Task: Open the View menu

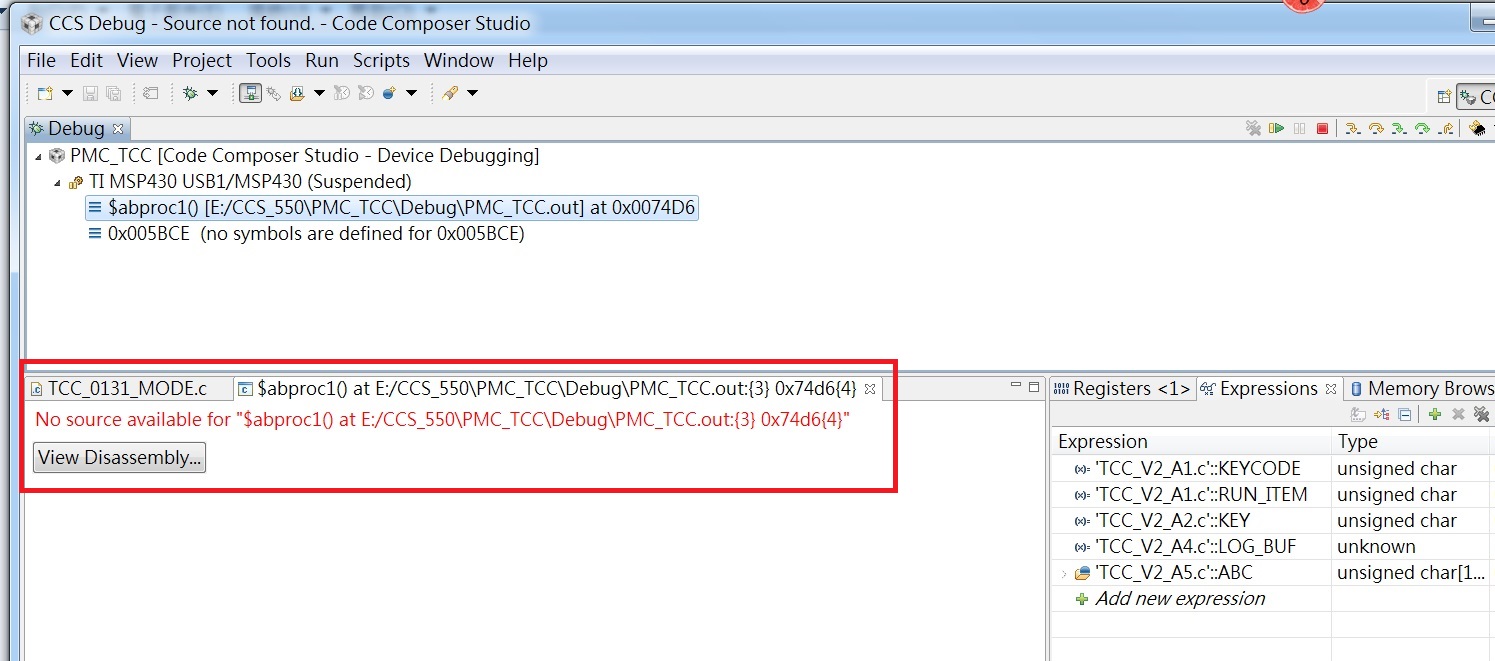Action: click(x=137, y=60)
